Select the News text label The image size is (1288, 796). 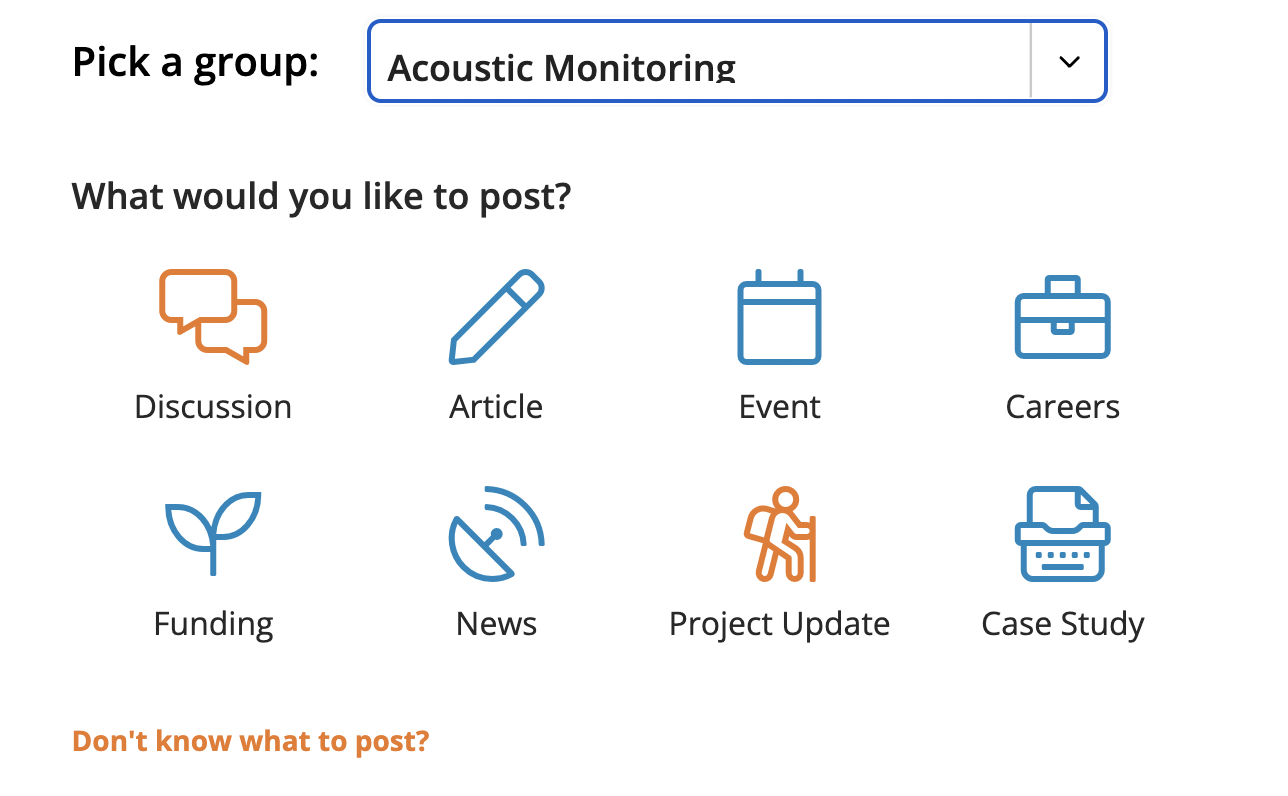[x=496, y=624]
